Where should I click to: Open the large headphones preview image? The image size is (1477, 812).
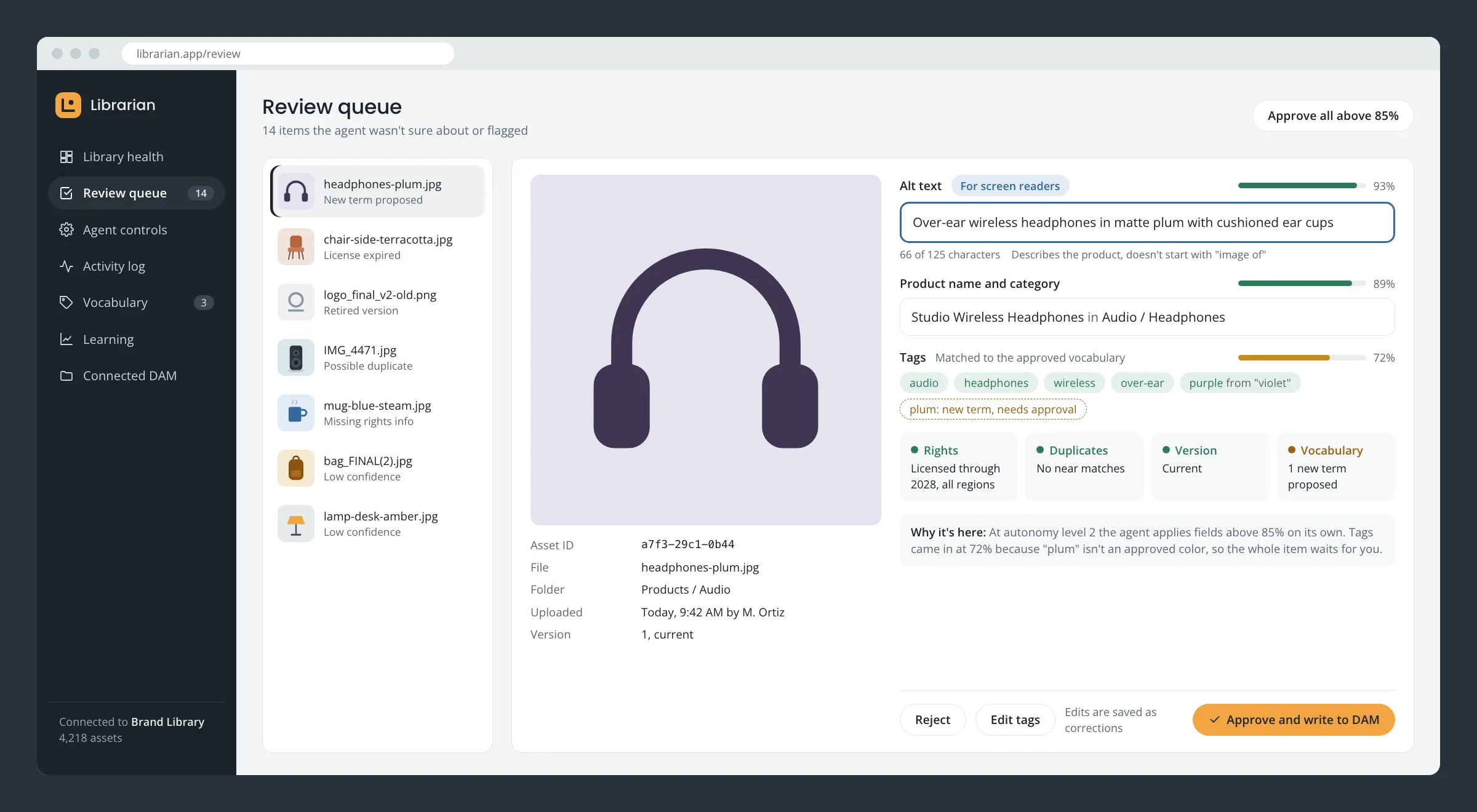click(706, 350)
